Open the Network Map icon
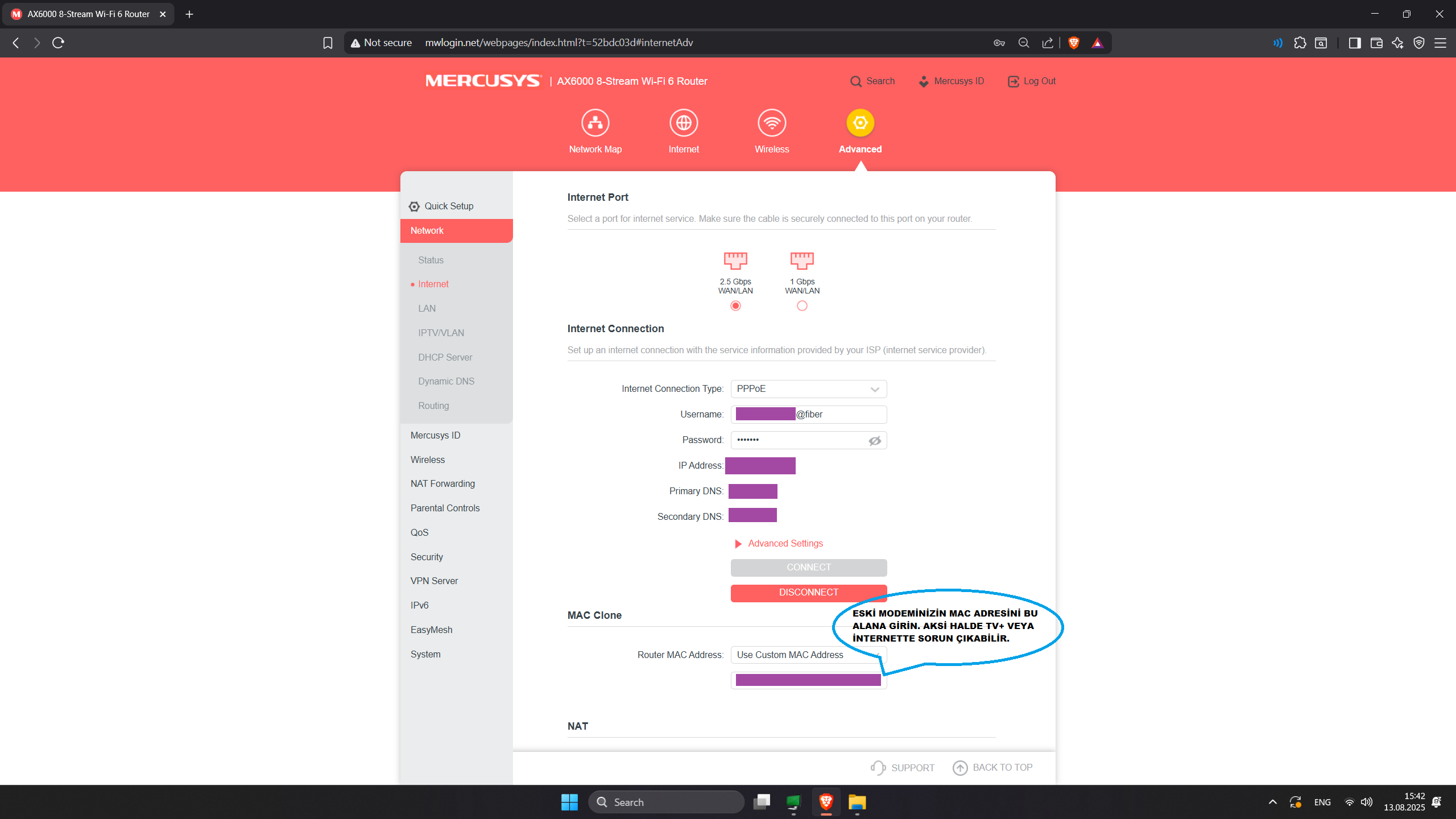 [595, 123]
